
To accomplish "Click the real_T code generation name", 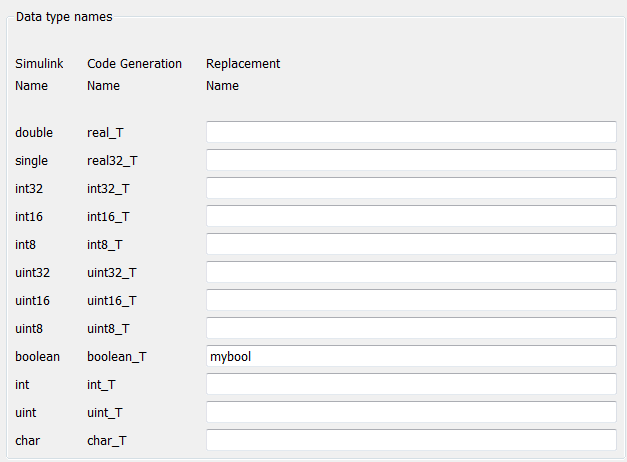I will pos(104,132).
